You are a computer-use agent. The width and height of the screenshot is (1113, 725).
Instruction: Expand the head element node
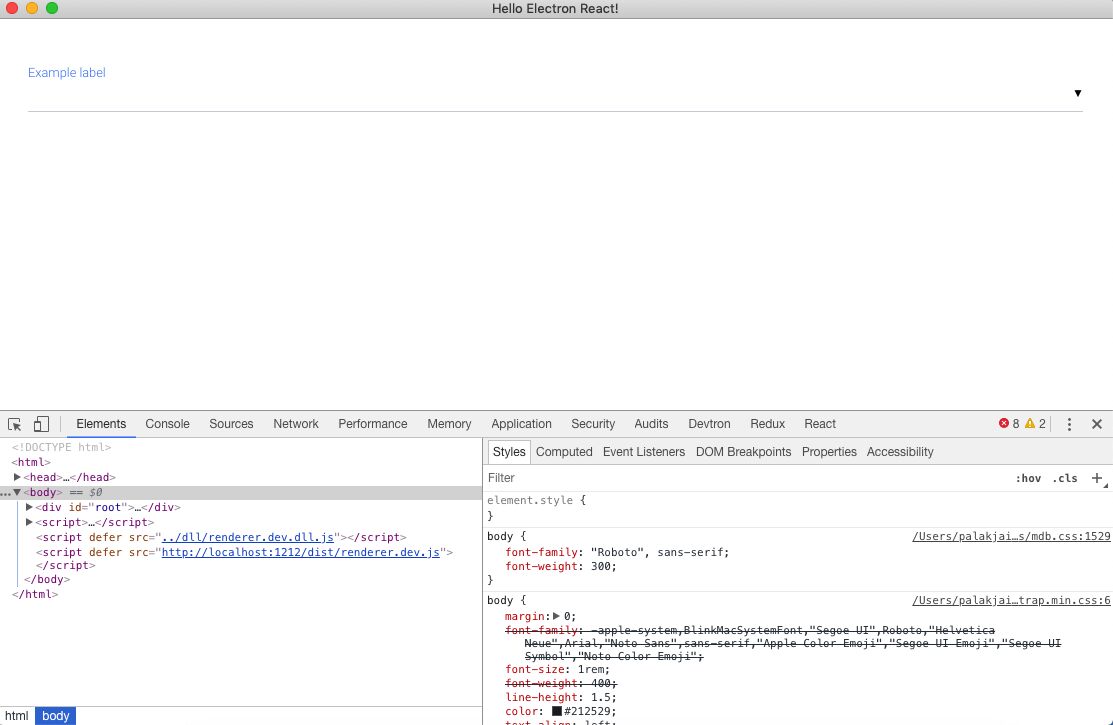tap(17, 477)
